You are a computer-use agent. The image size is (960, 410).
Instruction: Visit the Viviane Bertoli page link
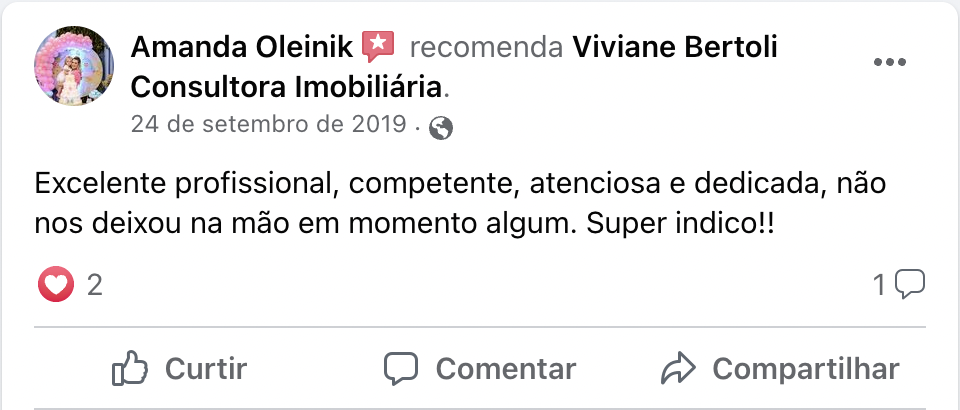pos(675,46)
